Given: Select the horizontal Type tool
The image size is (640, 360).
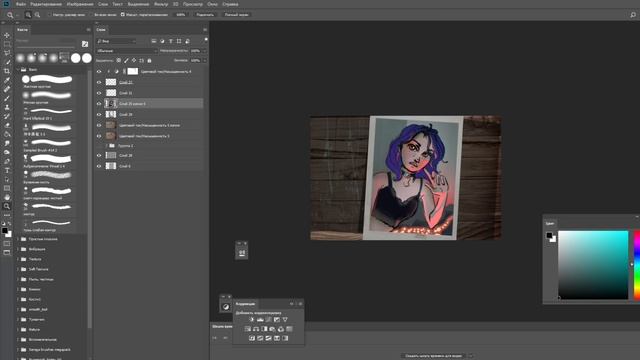Looking at the screenshot, I should (x=7, y=170).
